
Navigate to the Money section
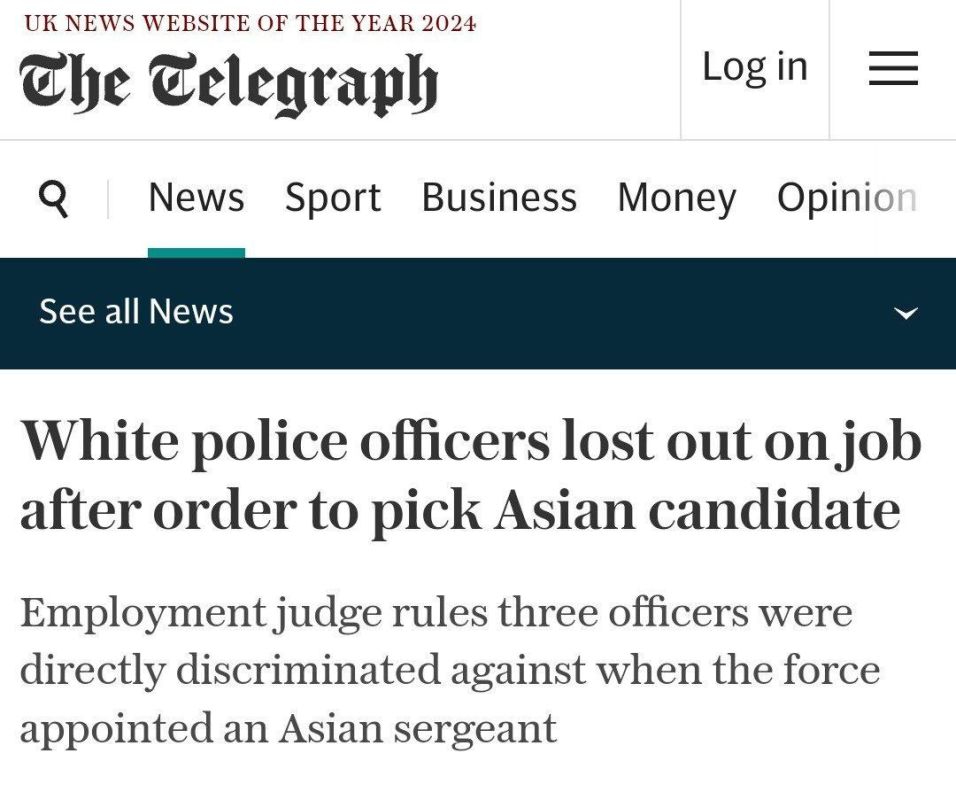coord(676,198)
